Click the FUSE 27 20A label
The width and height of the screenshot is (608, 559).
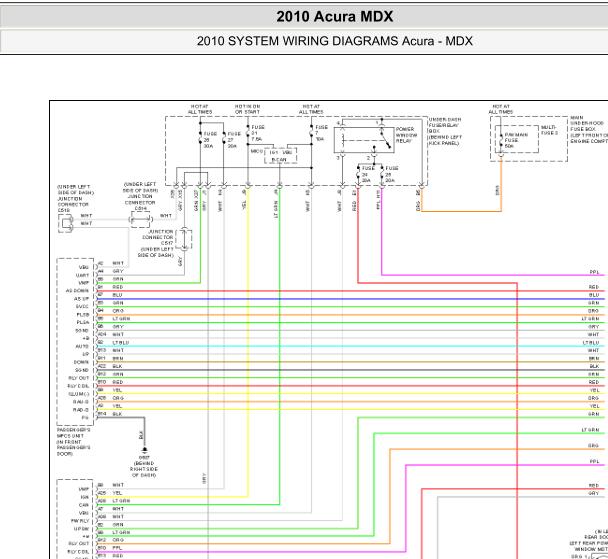(233, 140)
